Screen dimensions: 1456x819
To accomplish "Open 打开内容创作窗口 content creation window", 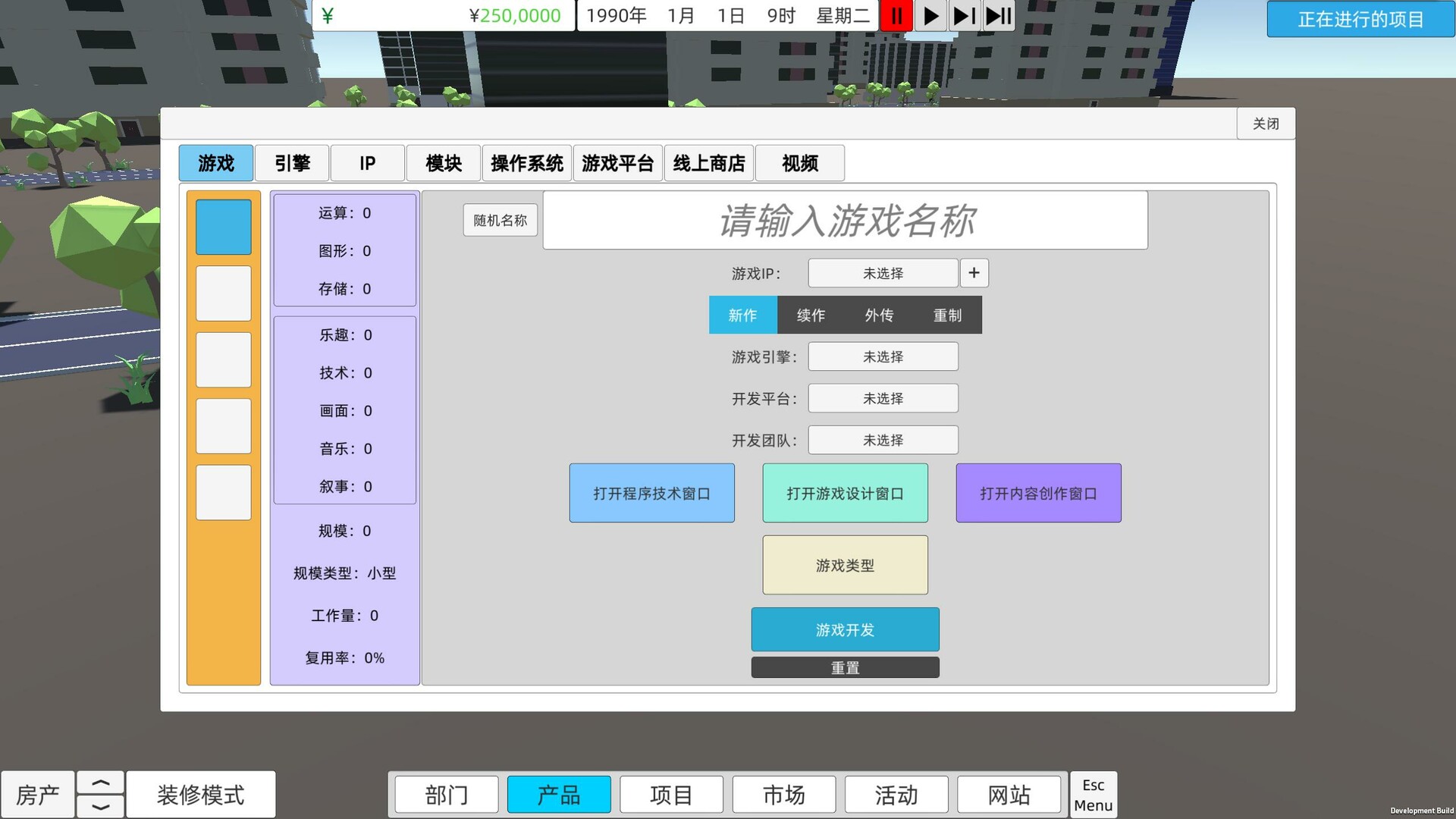I will tap(1038, 493).
